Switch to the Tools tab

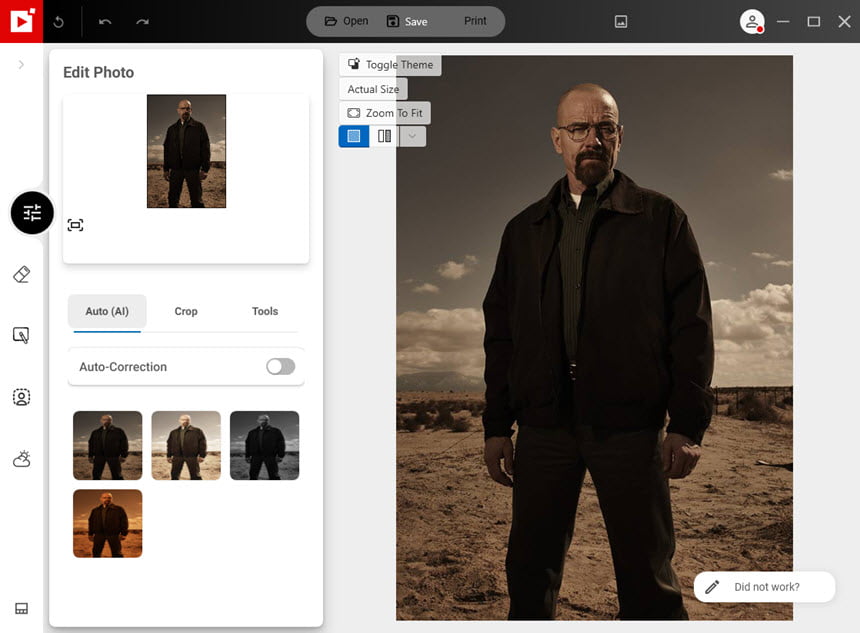[265, 311]
